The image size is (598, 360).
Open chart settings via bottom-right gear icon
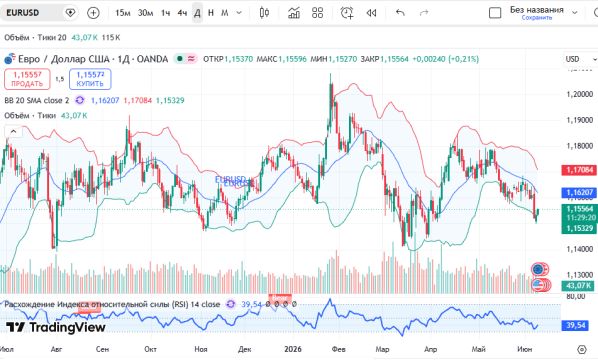[582, 349]
